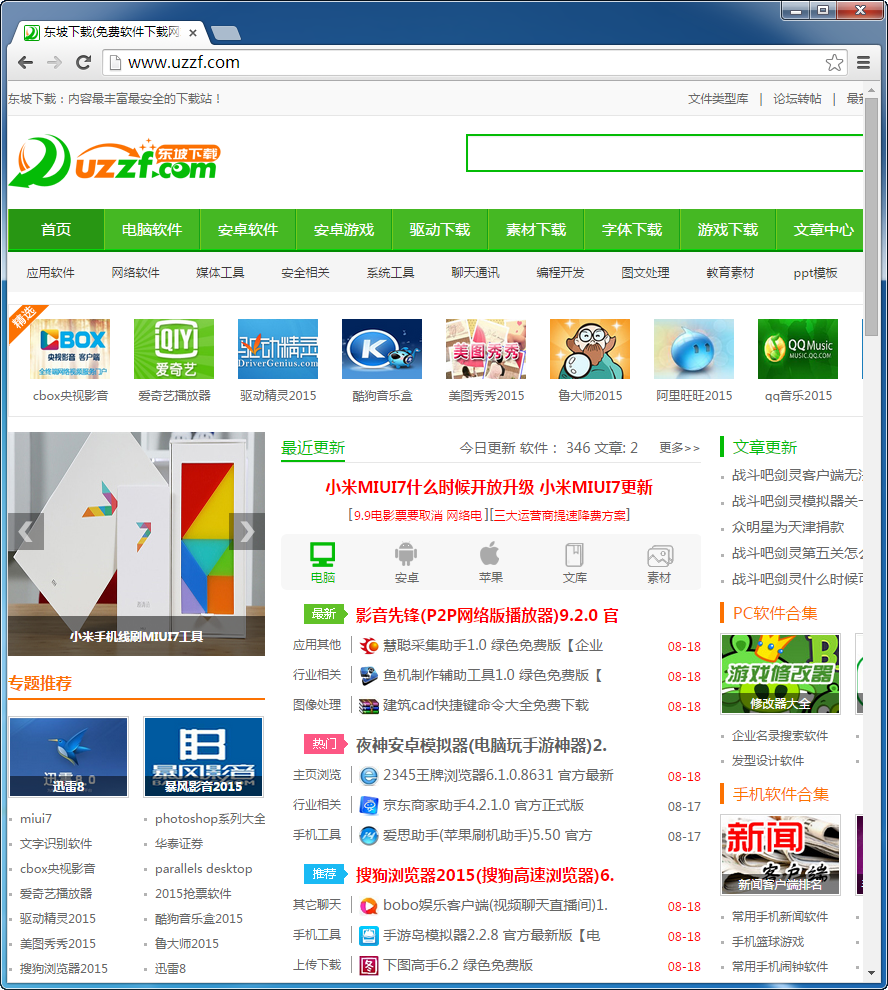Click the 爱思助手 software icon
This screenshot has height=990, width=888.
tap(369, 835)
